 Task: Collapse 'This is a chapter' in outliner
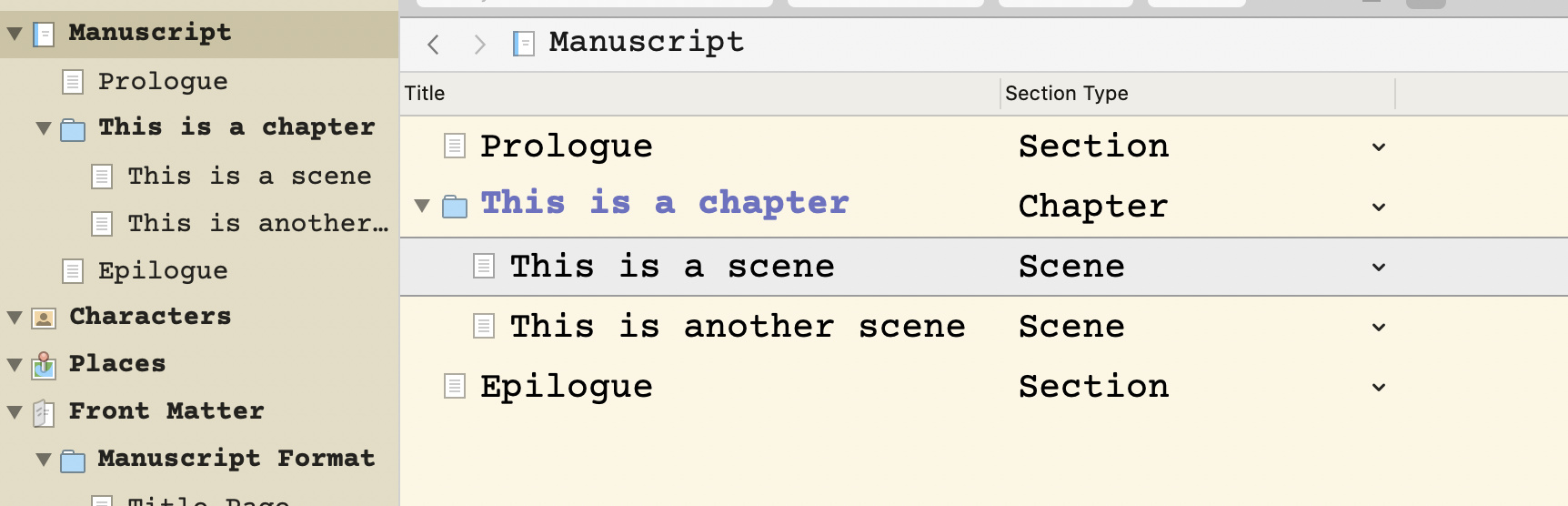pos(422,206)
